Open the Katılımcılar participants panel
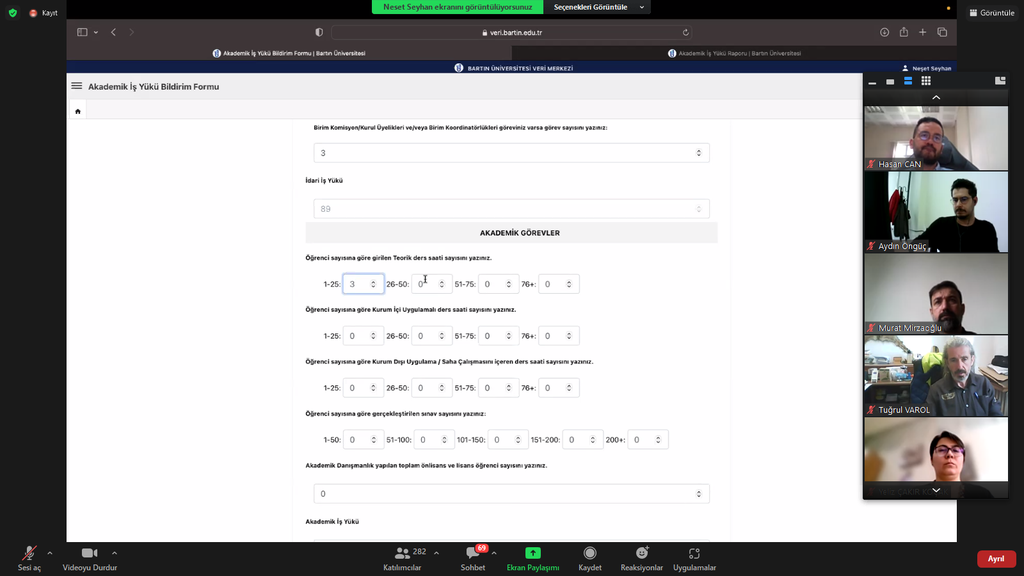The width and height of the screenshot is (1024, 576). [403, 553]
